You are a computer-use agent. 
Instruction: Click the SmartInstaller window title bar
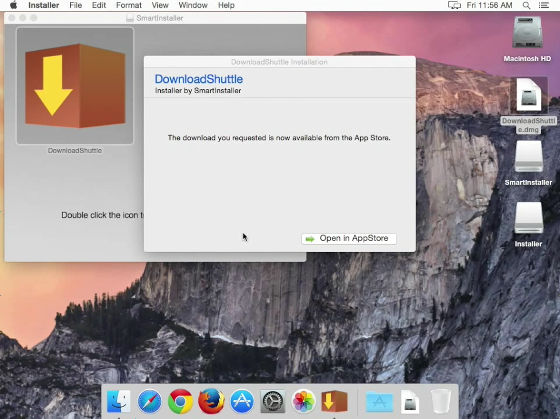155,18
